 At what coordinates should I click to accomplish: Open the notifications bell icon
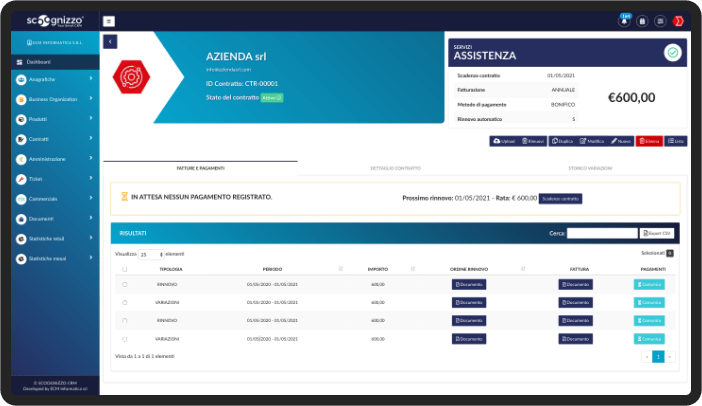(624, 21)
